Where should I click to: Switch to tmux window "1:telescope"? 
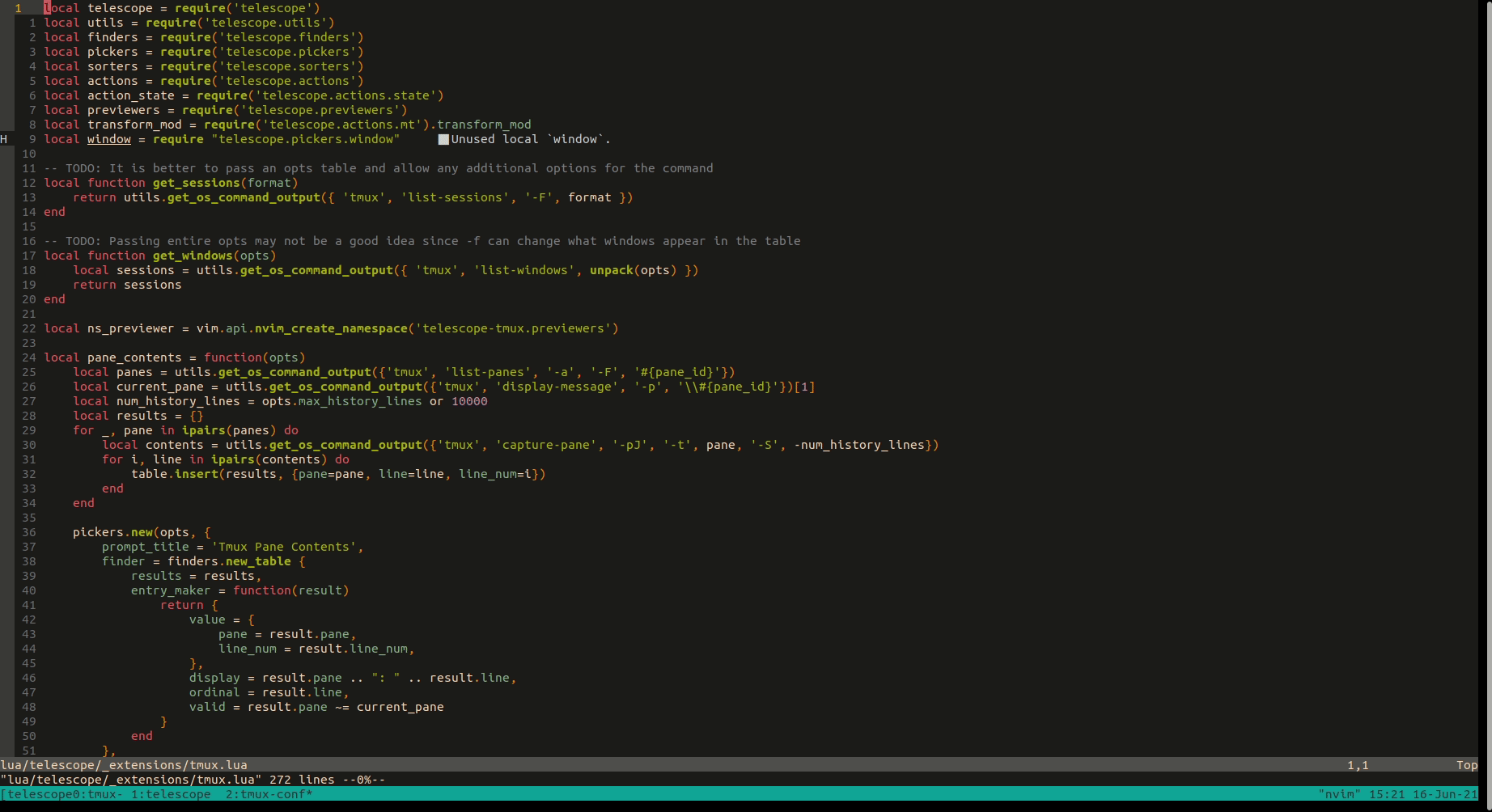pyautogui.click(x=171, y=794)
